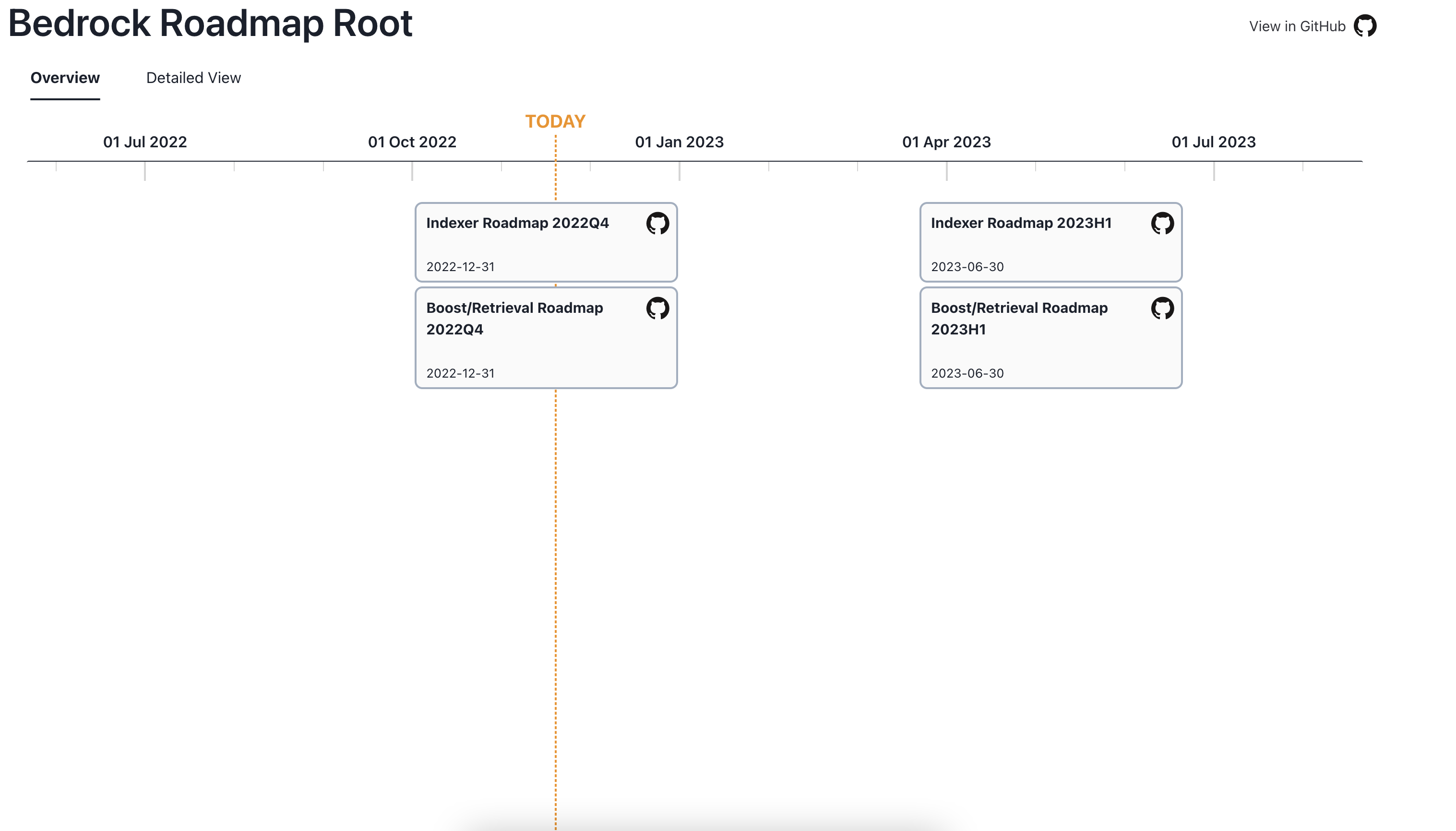The width and height of the screenshot is (1456, 831).
Task: Click the 01 Jan 2023 axis label
Action: pos(679,142)
